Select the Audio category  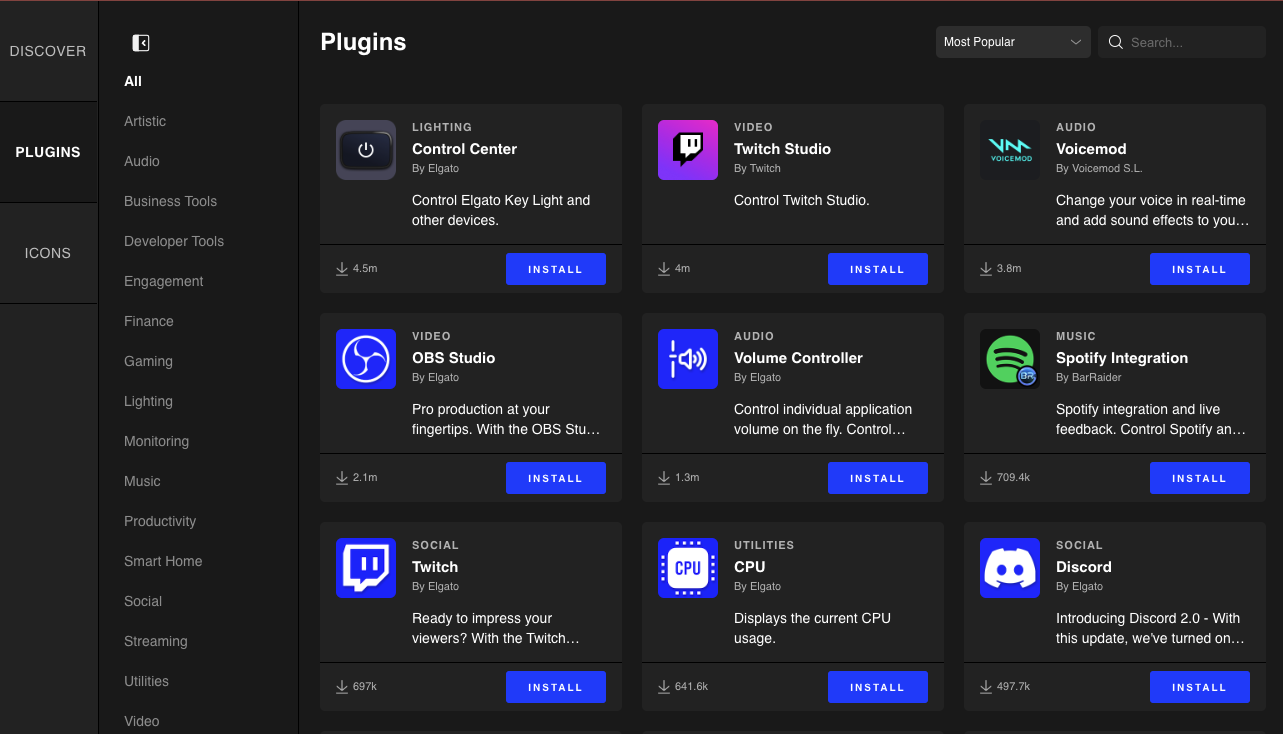click(142, 161)
